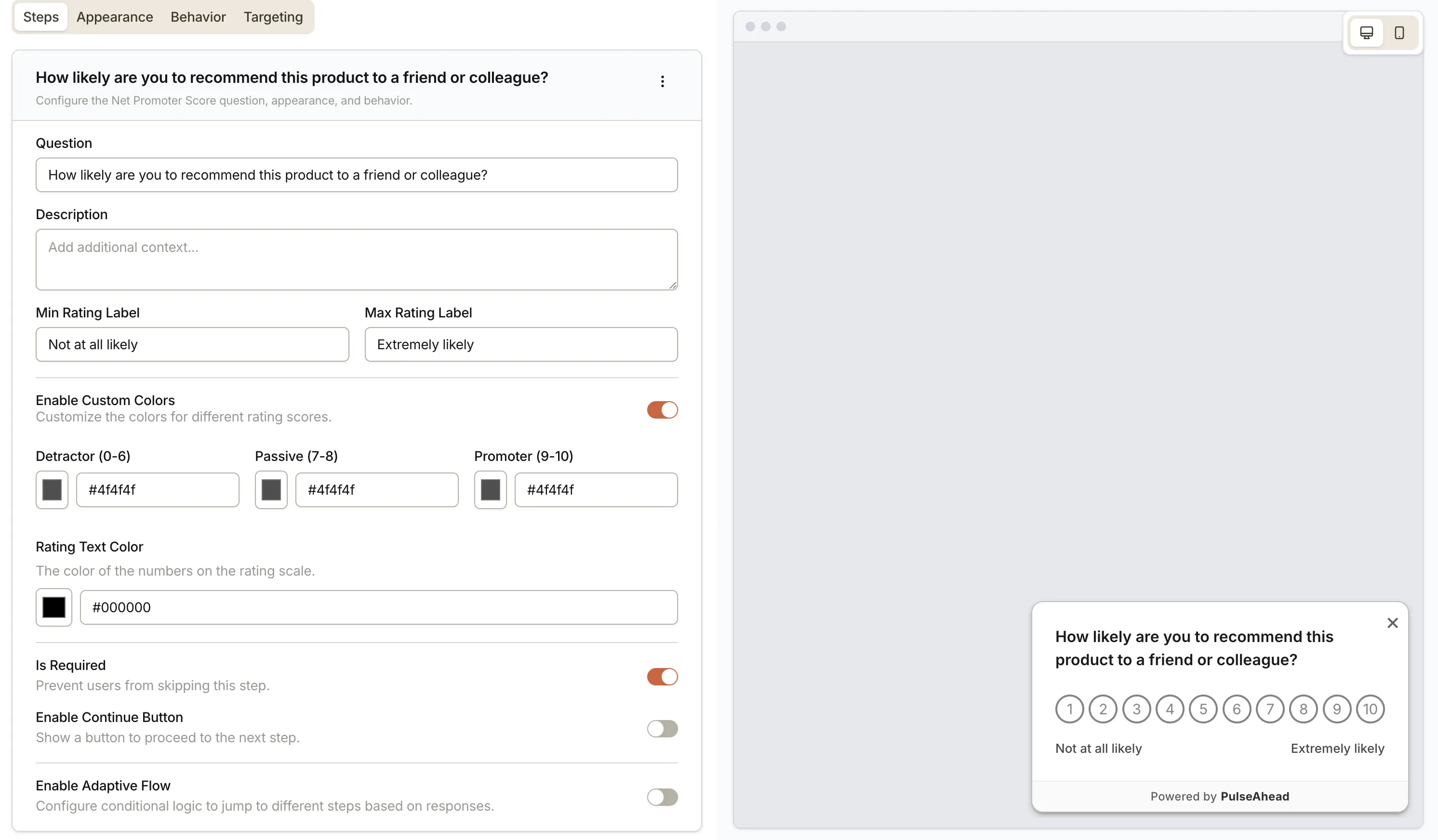Open the Detractor color swatch picker
This screenshot has height=840, width=1438.
coord(52,489)
